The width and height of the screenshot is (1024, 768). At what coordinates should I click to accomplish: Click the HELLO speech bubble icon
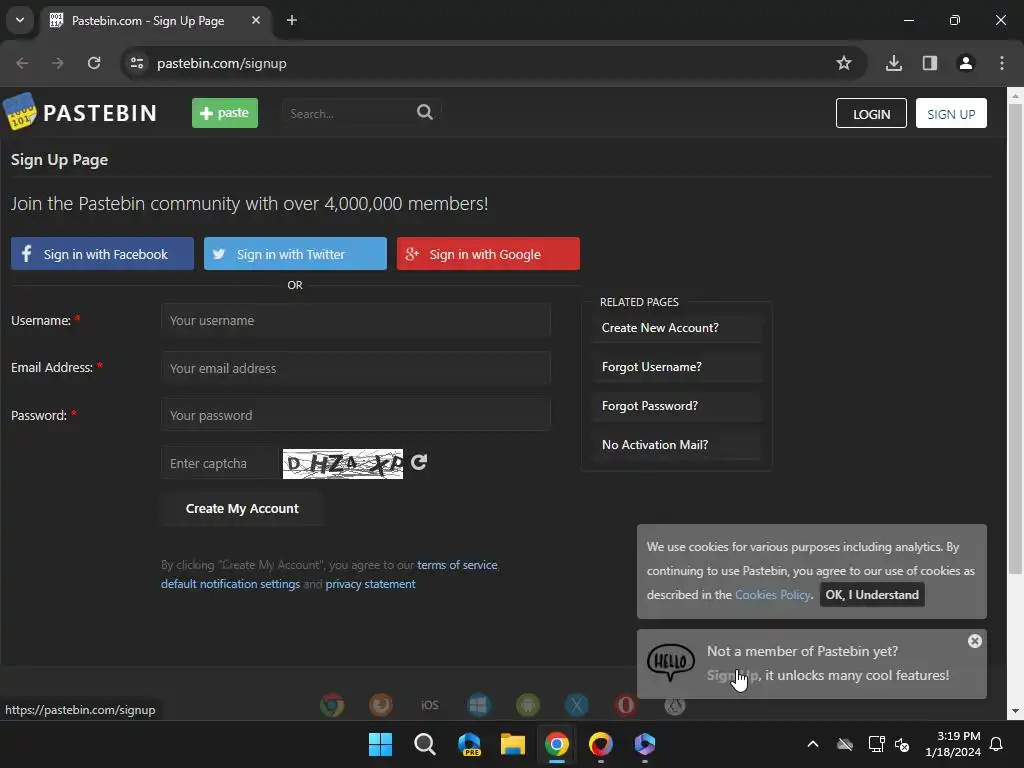pos(671,662)
